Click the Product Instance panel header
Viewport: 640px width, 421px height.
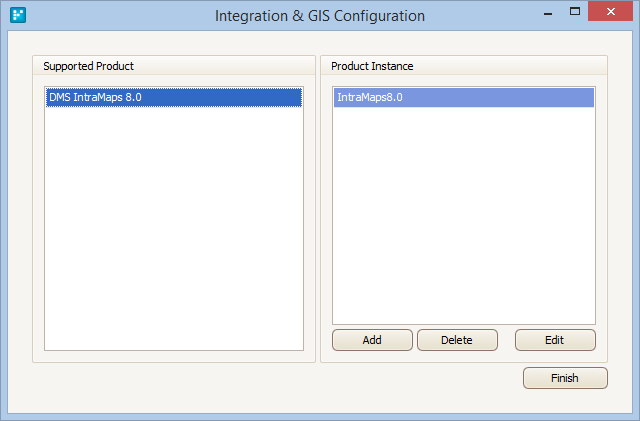tap(372, 66)
